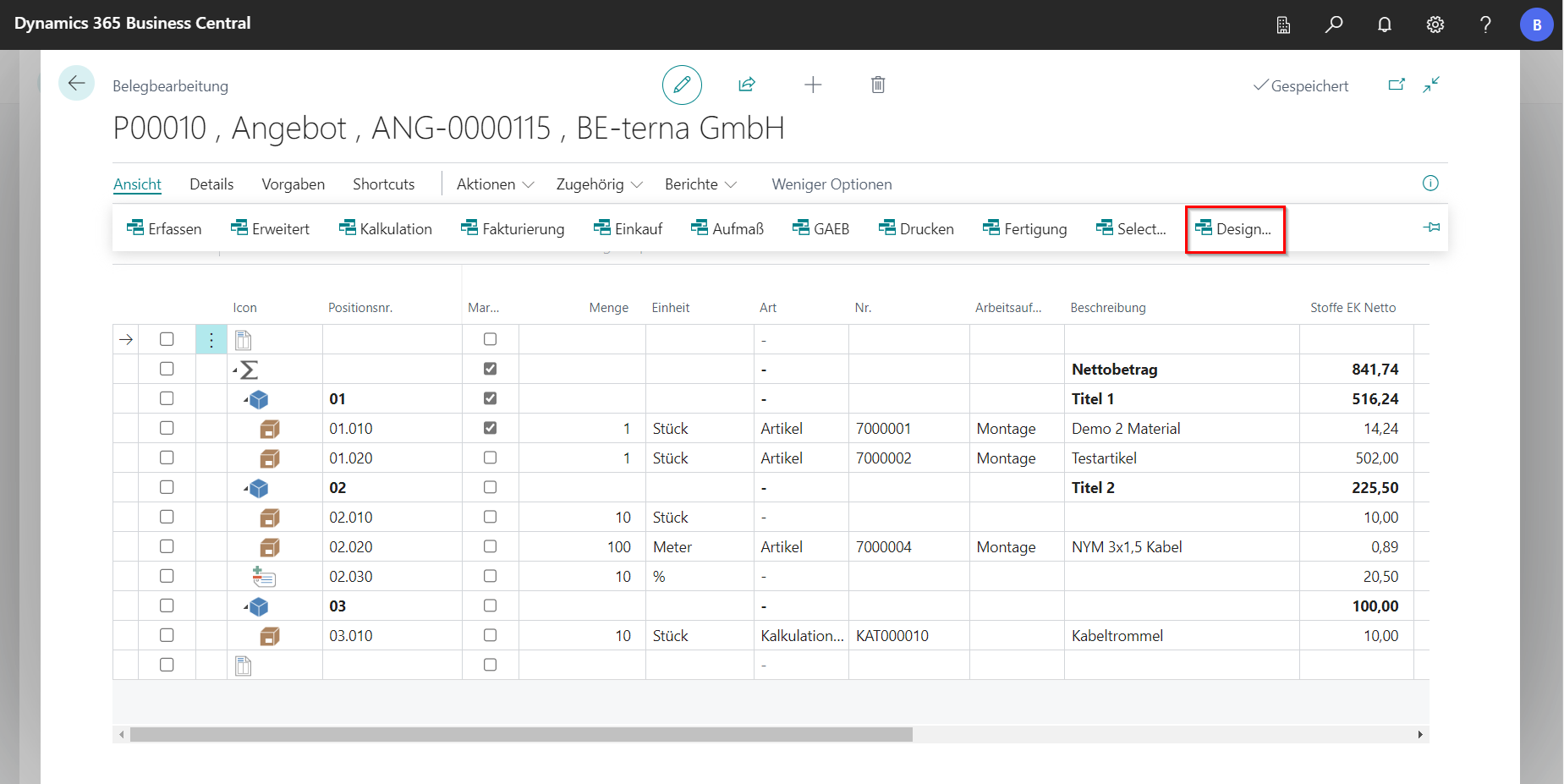Click the plus icon to create new

tap(812, 85)
